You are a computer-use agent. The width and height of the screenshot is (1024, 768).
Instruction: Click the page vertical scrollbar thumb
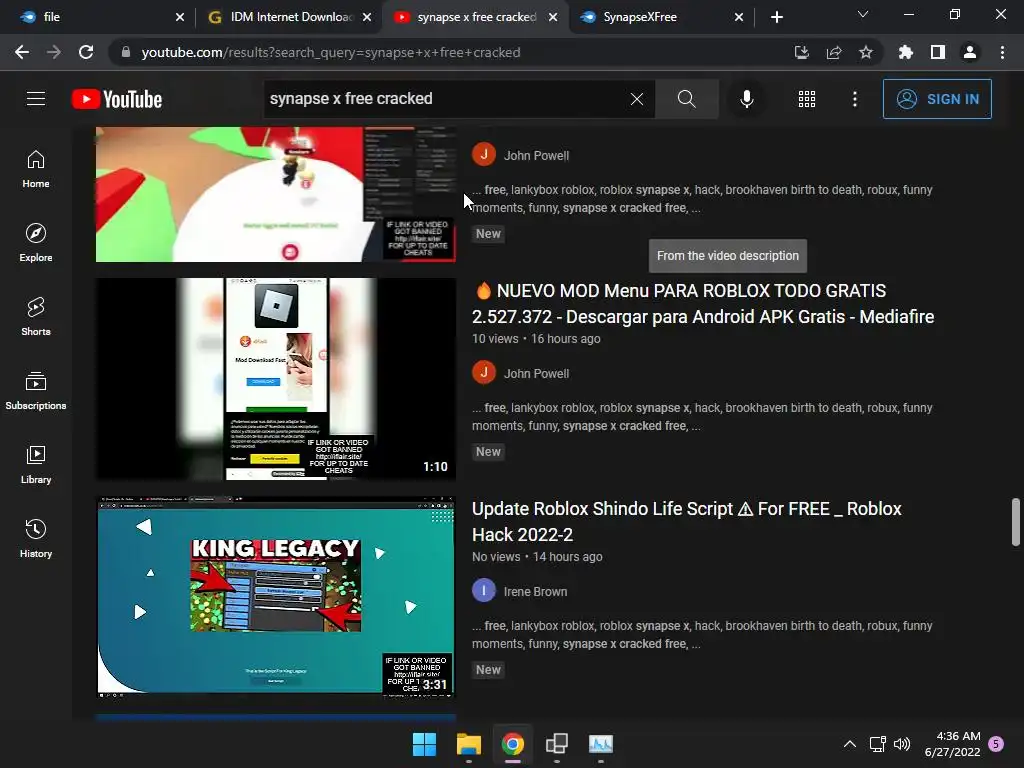(x=1016, y=521)
